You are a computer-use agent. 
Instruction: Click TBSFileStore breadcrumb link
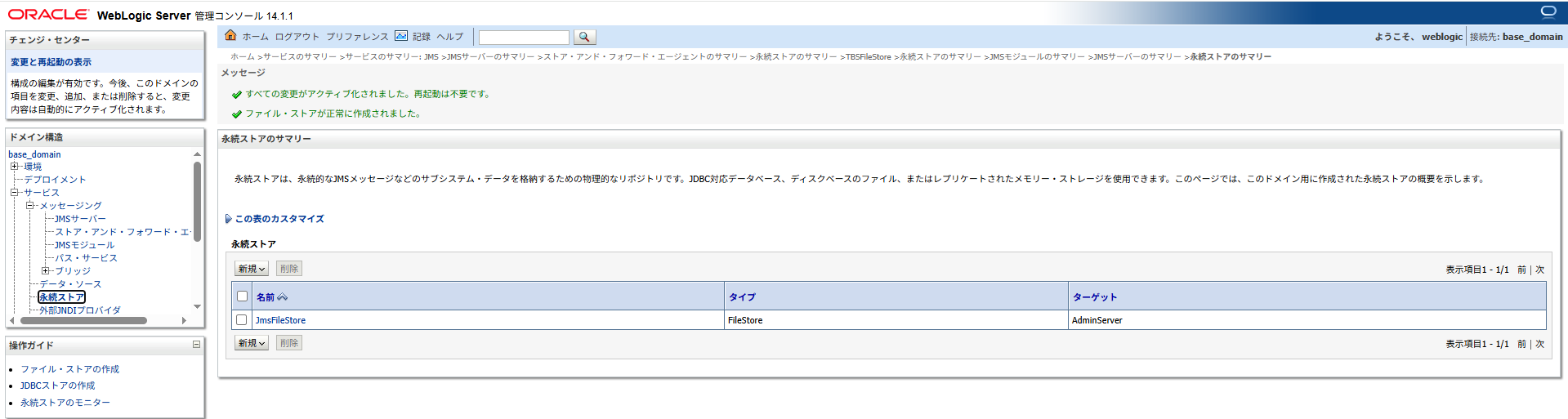868,57
